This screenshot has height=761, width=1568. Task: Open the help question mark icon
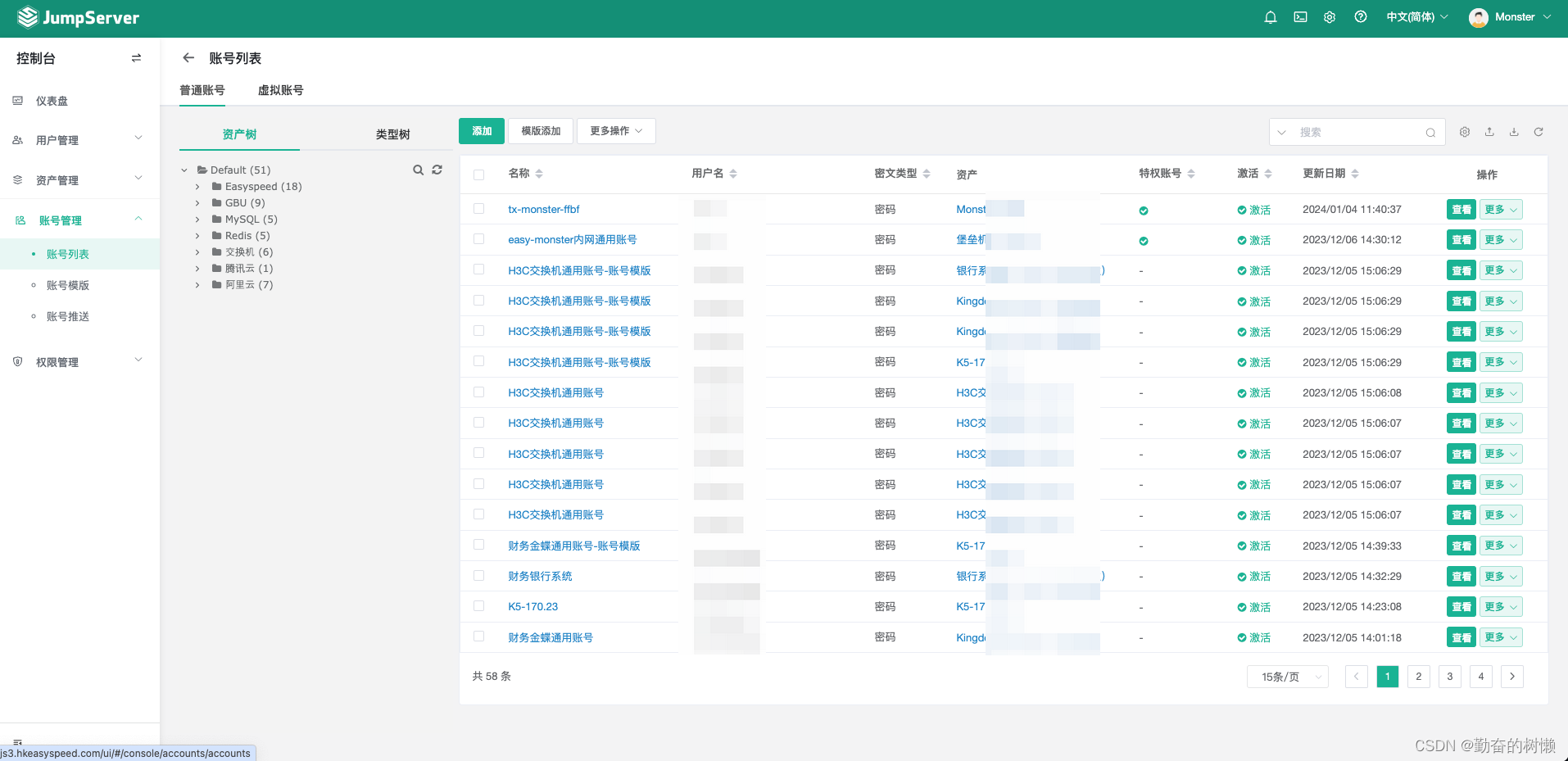(x=1360, y=17)
